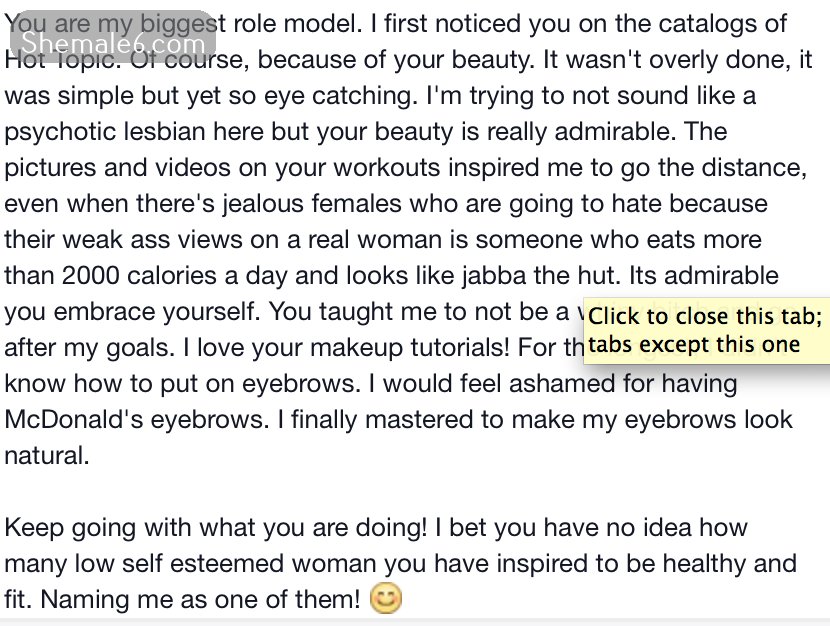Click the yellow 'Click to close this tab' tooltip

[707, 331]
